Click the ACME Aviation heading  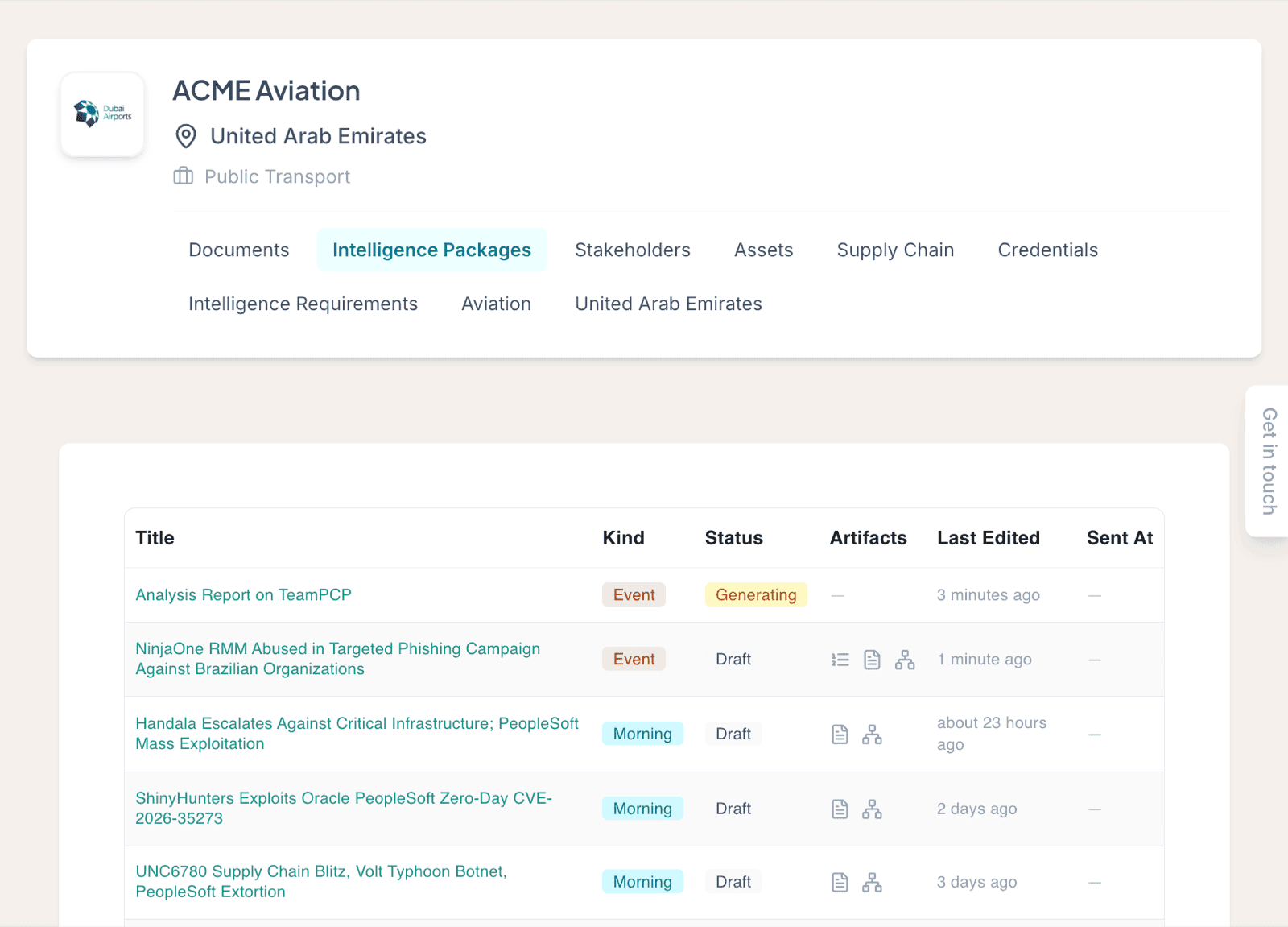[x=266, y=91]
